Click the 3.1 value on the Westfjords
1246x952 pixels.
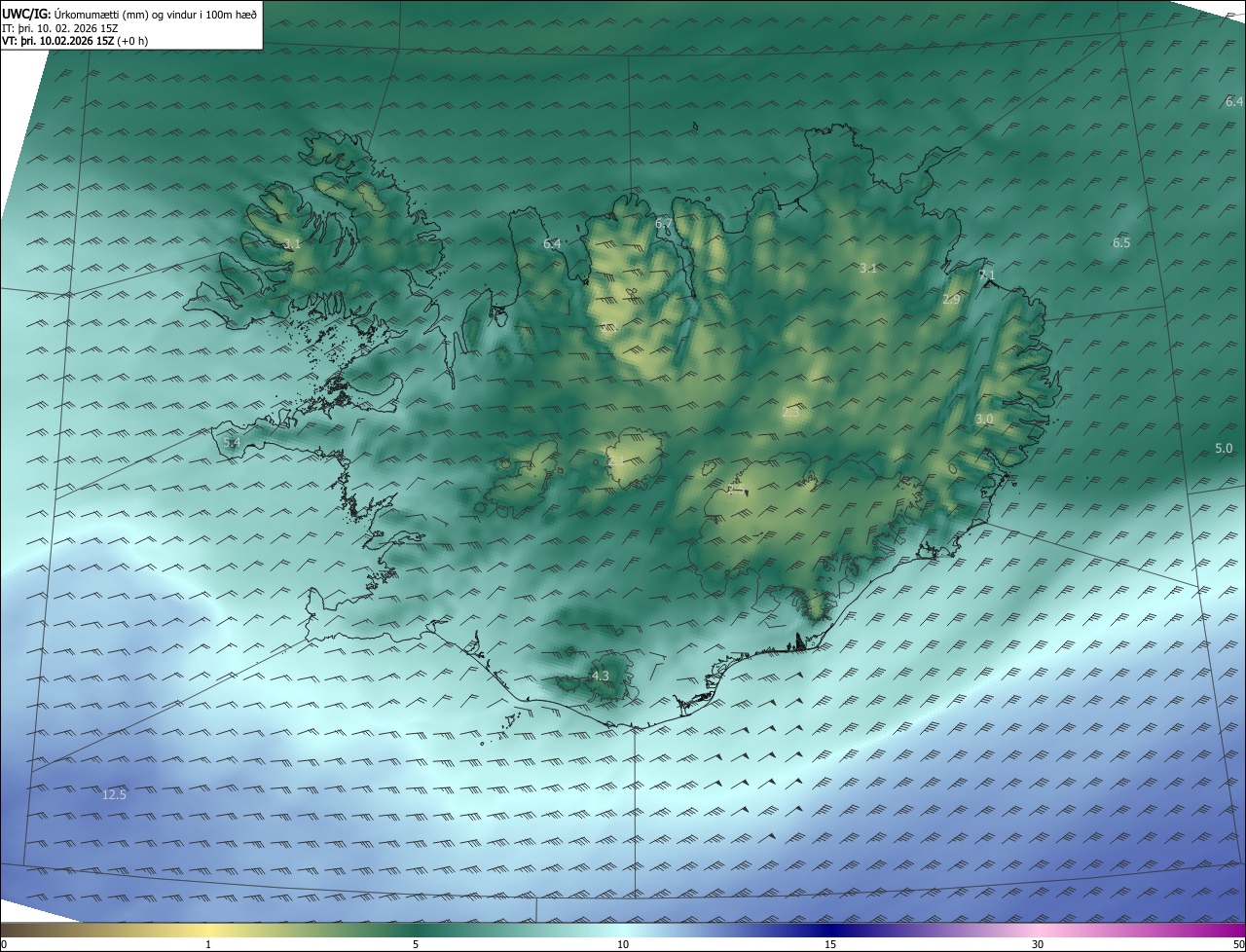pyautogui.click(x=292, y=243)
